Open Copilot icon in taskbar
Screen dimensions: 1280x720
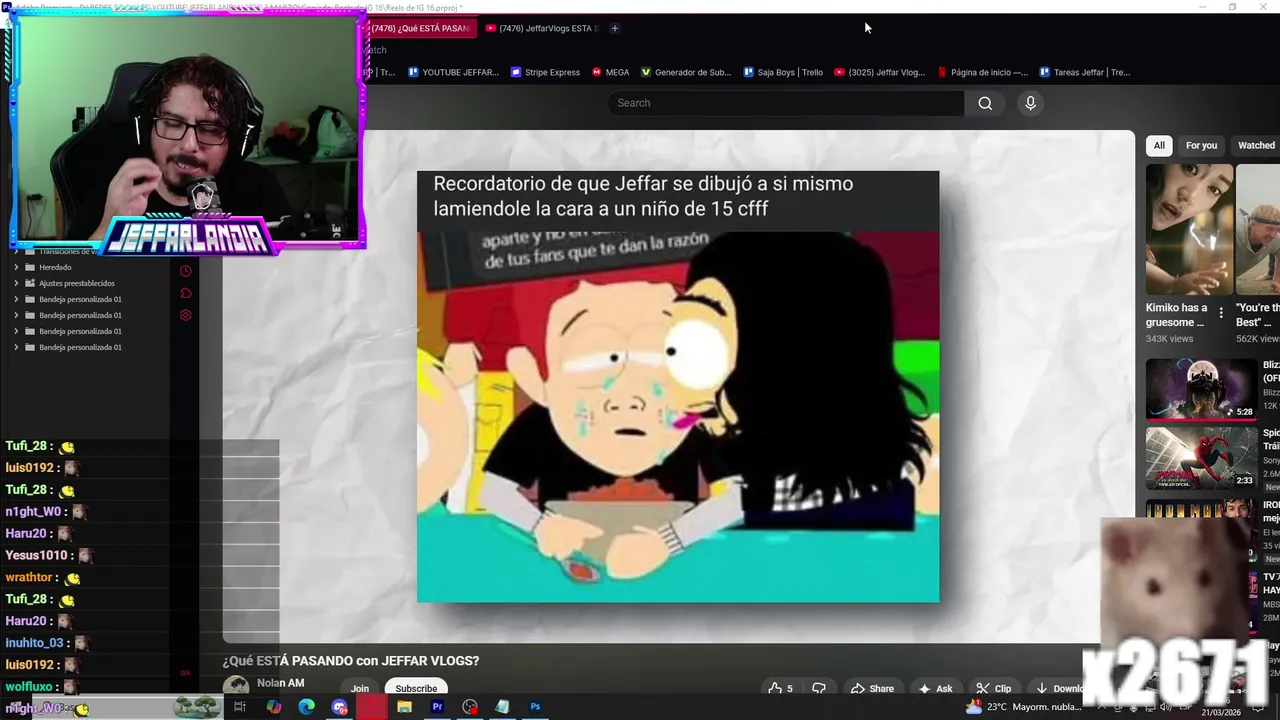click(274, 707)
